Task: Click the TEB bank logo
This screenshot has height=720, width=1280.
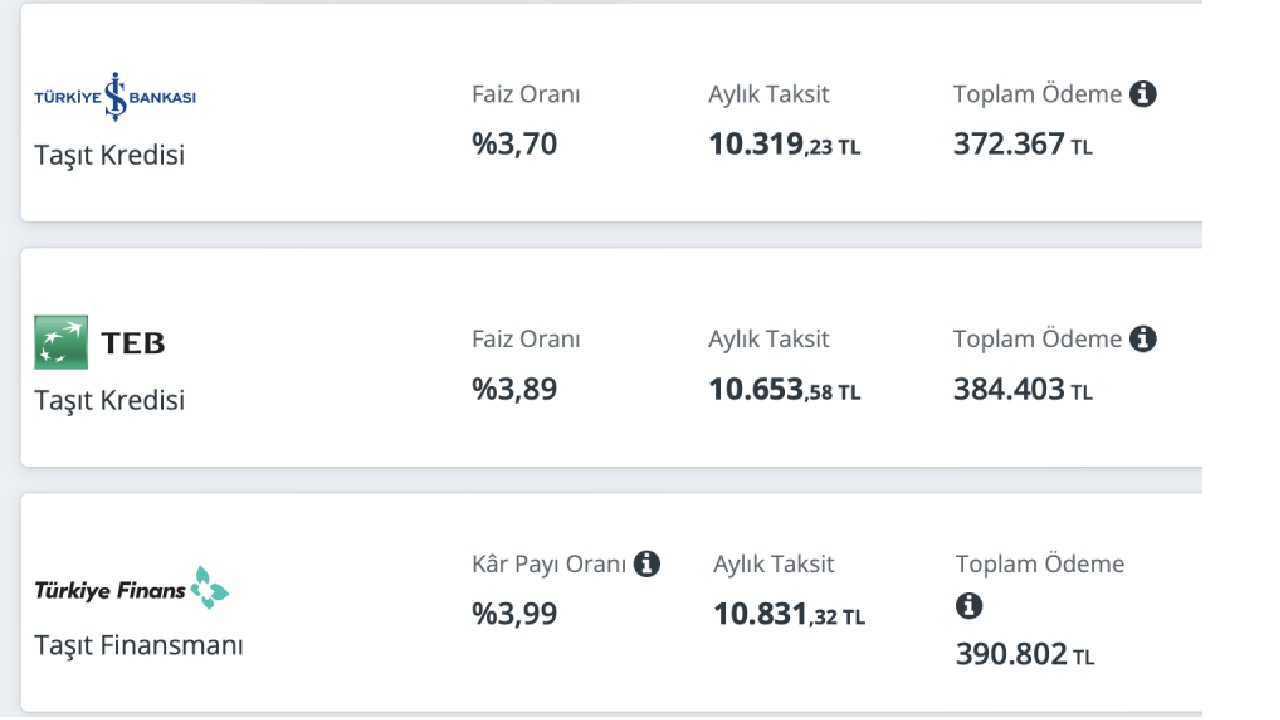Action: (x=100, y=343)
